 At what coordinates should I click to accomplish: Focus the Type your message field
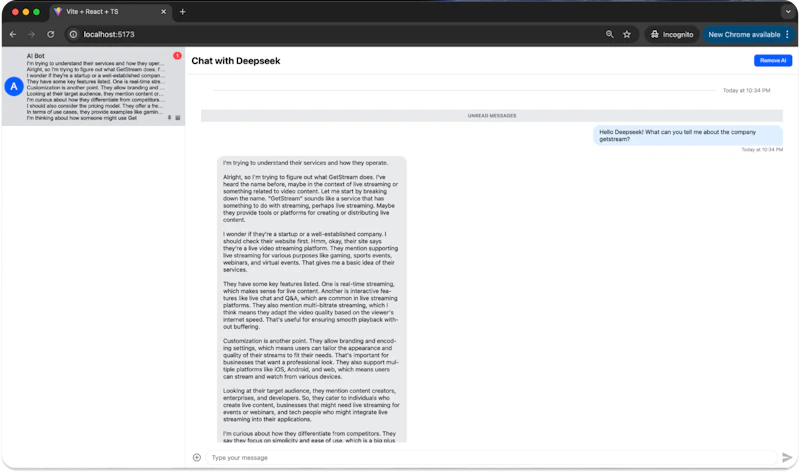[491, 457]
